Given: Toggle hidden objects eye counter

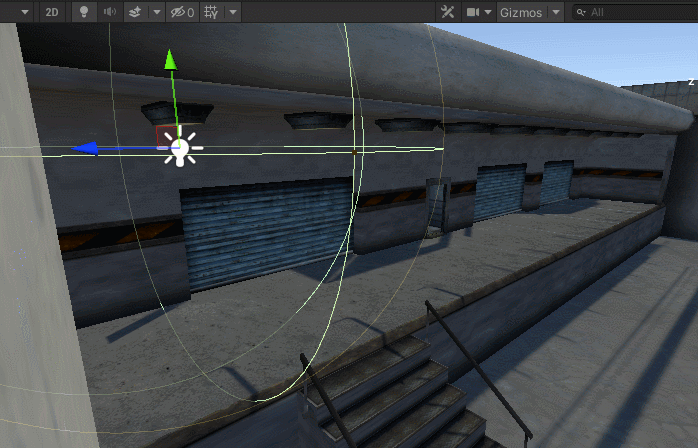Looking at the screenshot, I should pos(183,12).
